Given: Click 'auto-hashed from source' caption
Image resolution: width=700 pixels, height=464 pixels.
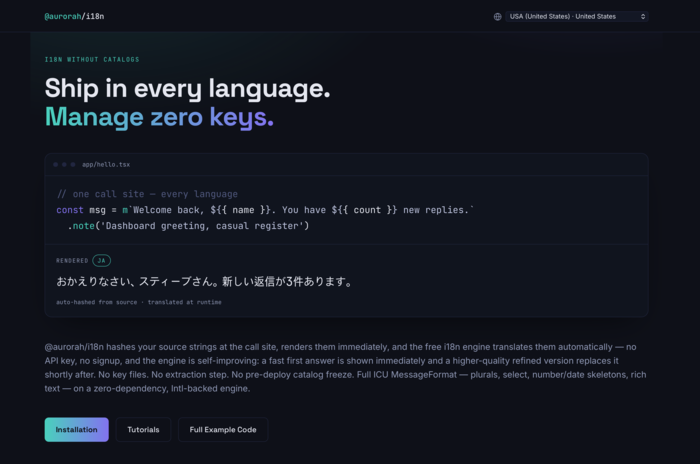Looking at the screenshot, I should tap(139, 302).
